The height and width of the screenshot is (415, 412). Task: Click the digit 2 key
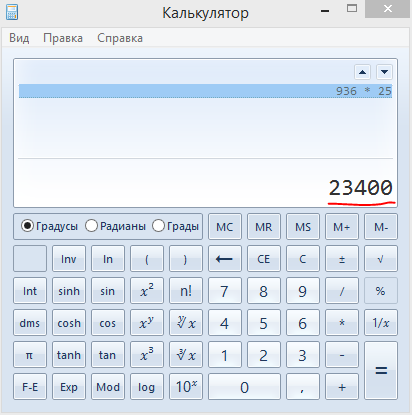264,355
